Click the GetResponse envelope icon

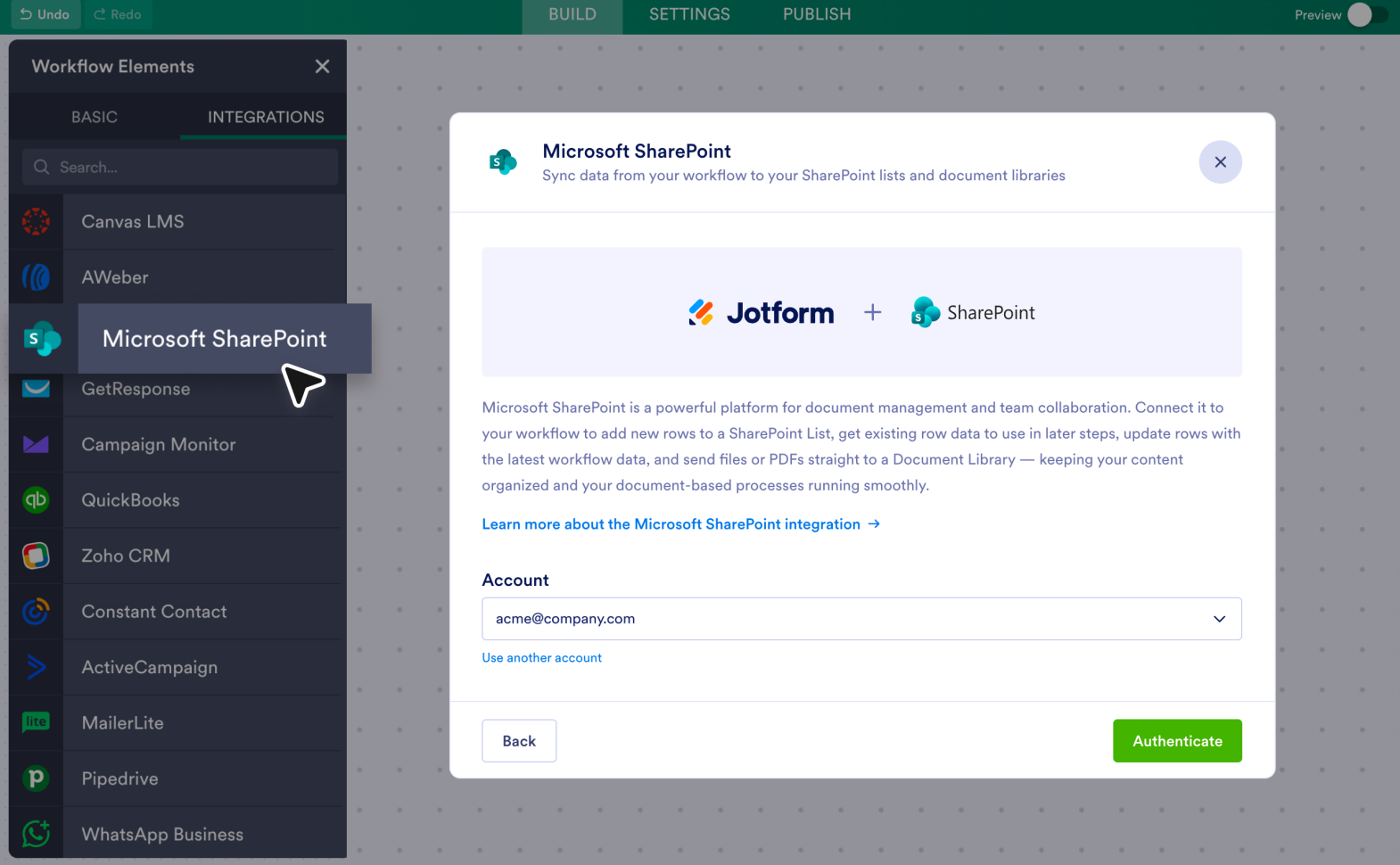36,389
